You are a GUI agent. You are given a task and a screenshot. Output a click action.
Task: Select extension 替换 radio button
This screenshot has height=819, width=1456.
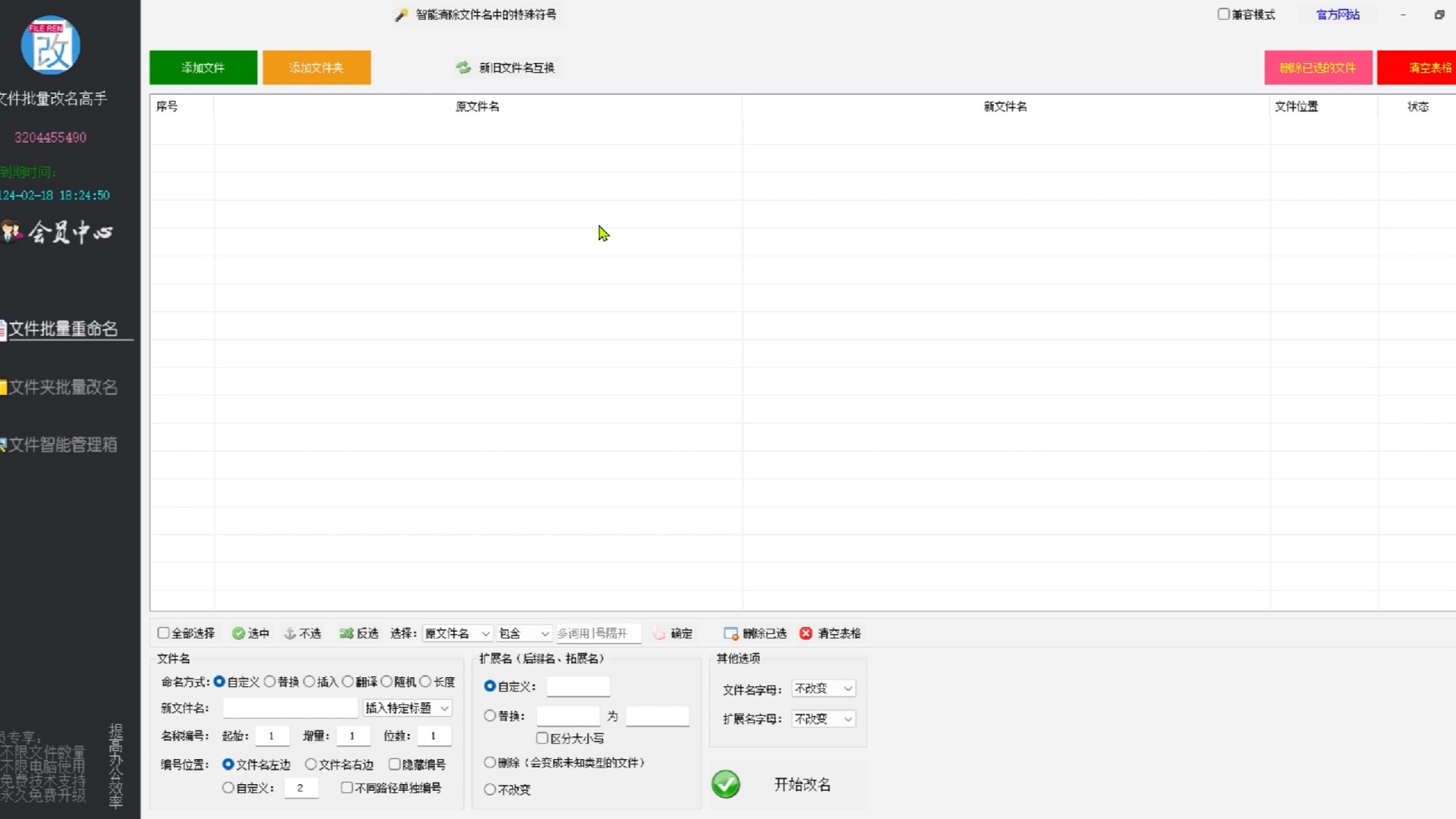click(x=490, y=716)
